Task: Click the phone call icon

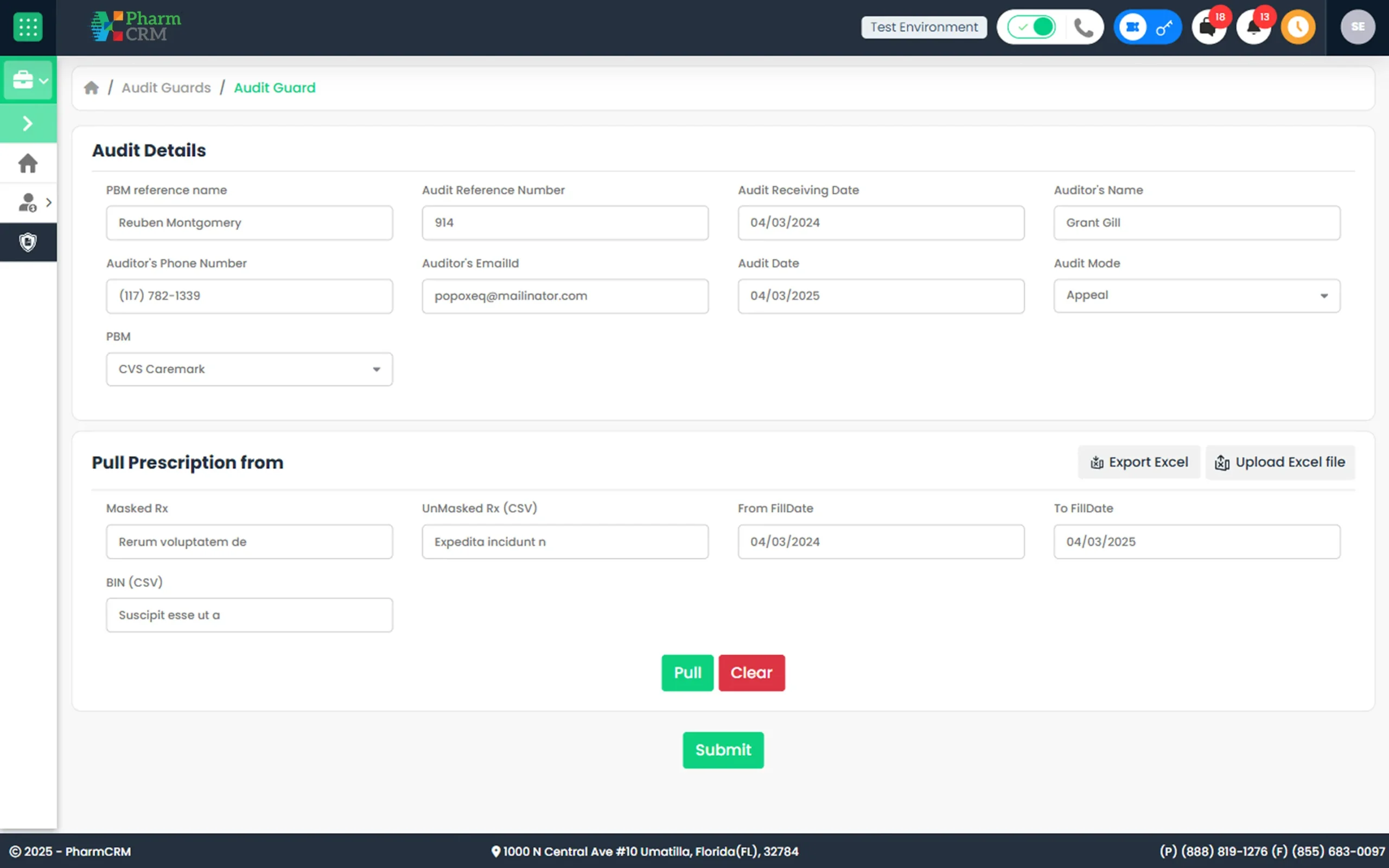Action: click(1082, 27)
